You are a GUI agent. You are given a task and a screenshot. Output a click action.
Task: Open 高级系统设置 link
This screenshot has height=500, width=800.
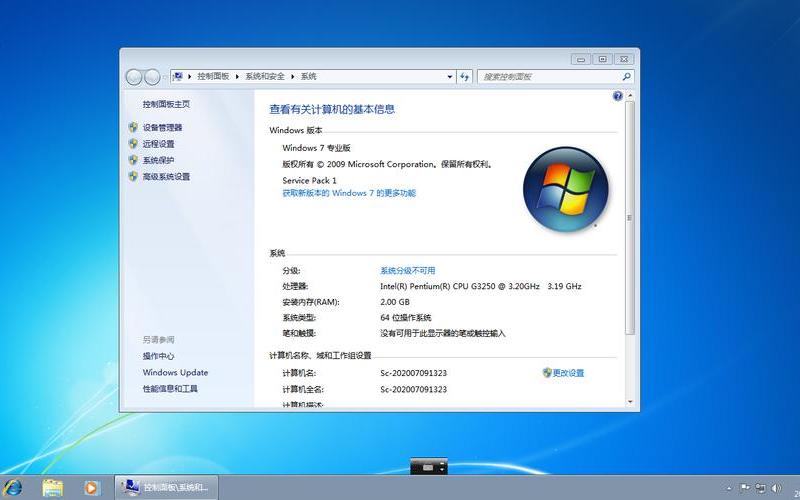166,177
